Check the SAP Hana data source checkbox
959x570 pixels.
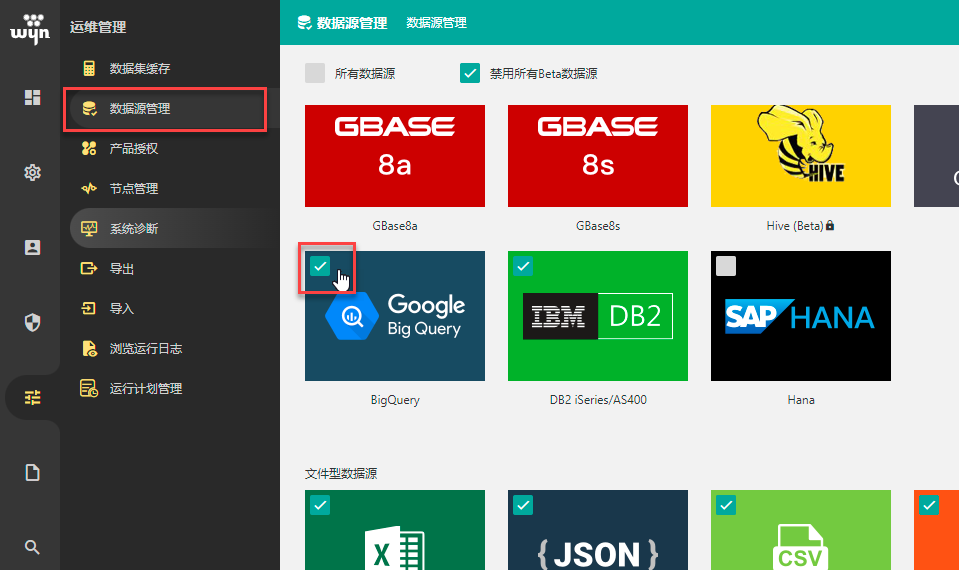point(726,266)
